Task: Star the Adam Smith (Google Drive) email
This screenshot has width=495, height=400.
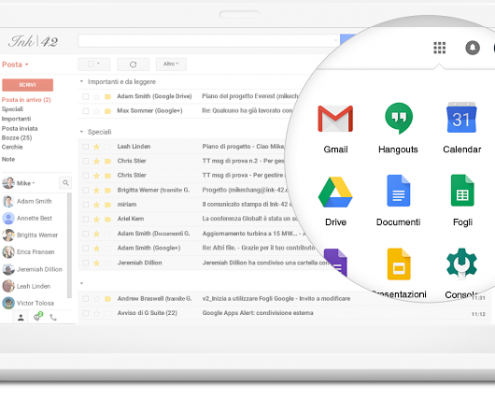Action: pos(96,97)
